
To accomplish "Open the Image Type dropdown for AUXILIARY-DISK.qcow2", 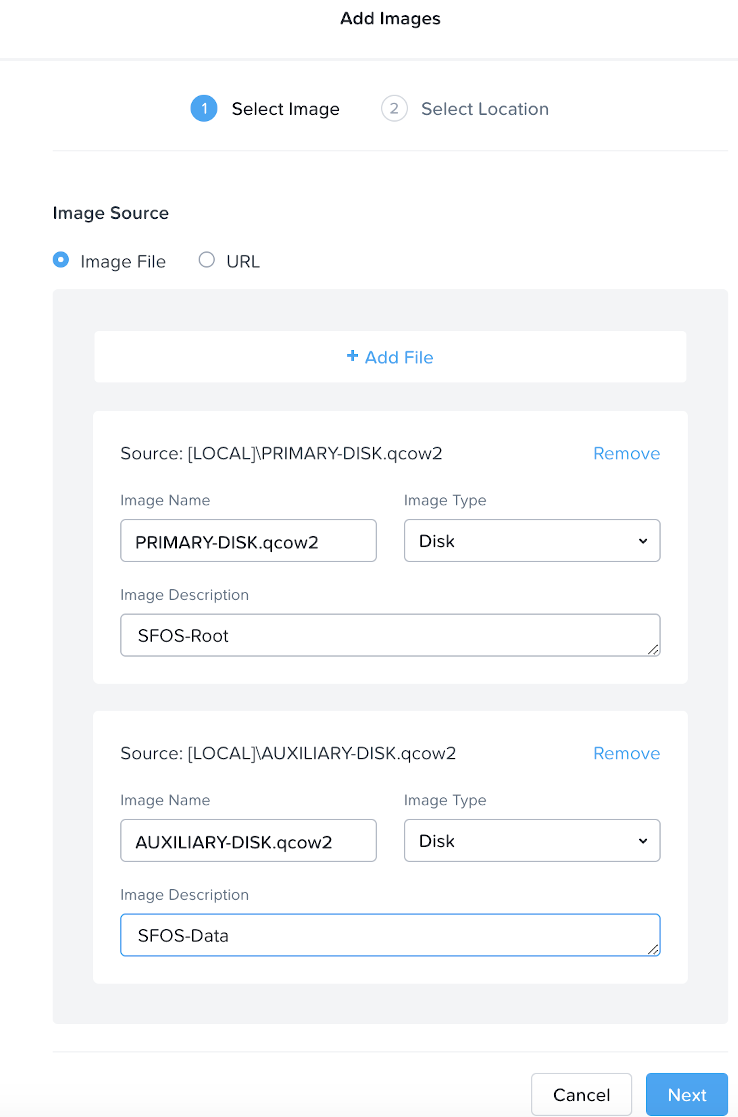I will click(531, 840).
